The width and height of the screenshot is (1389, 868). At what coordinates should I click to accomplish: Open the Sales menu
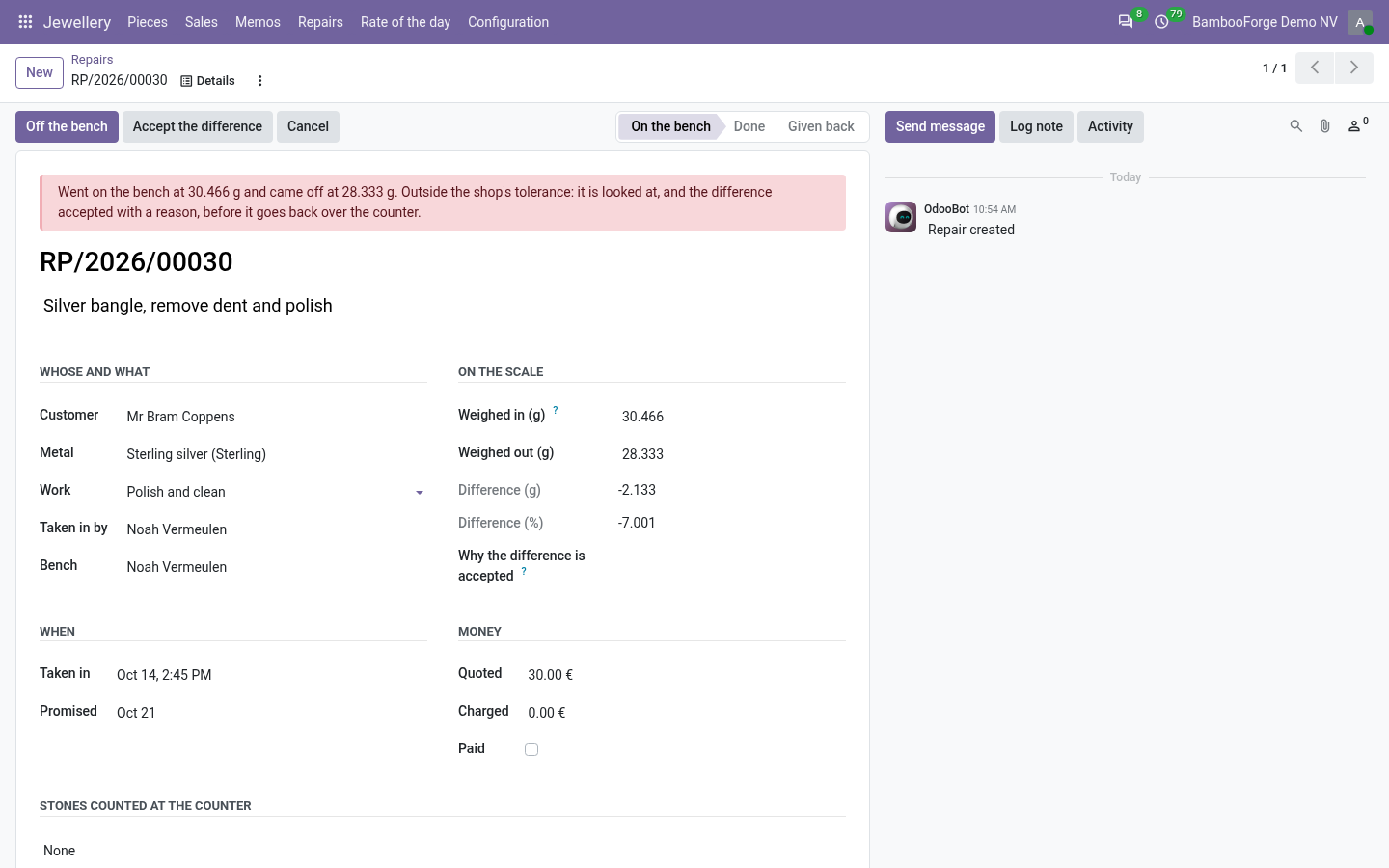[202, 22]
